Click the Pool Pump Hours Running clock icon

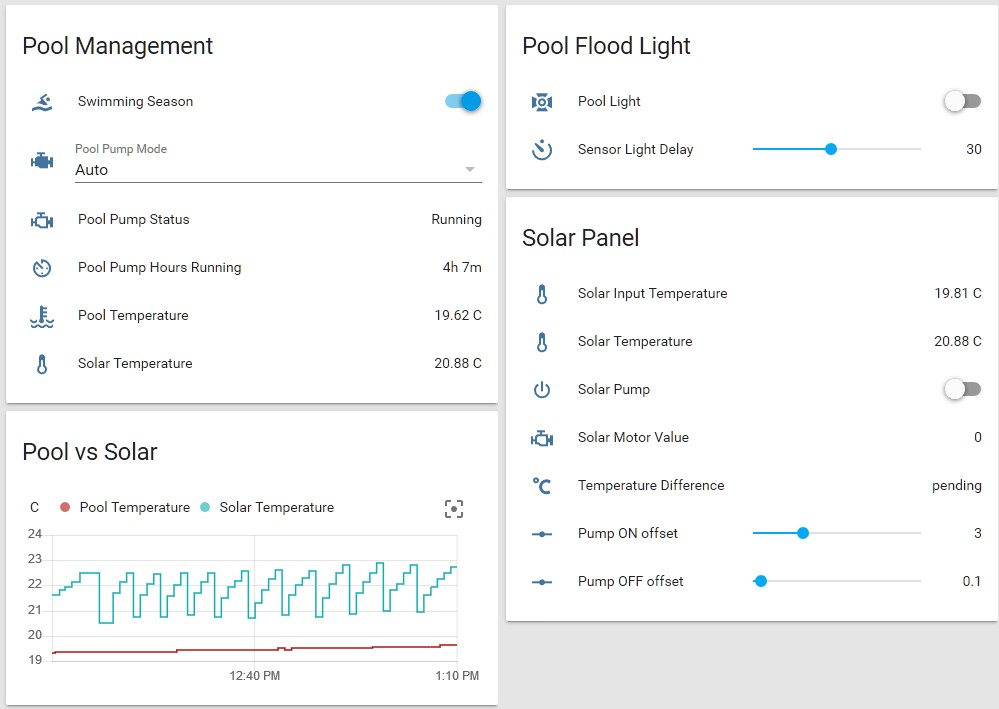(42, 268)
